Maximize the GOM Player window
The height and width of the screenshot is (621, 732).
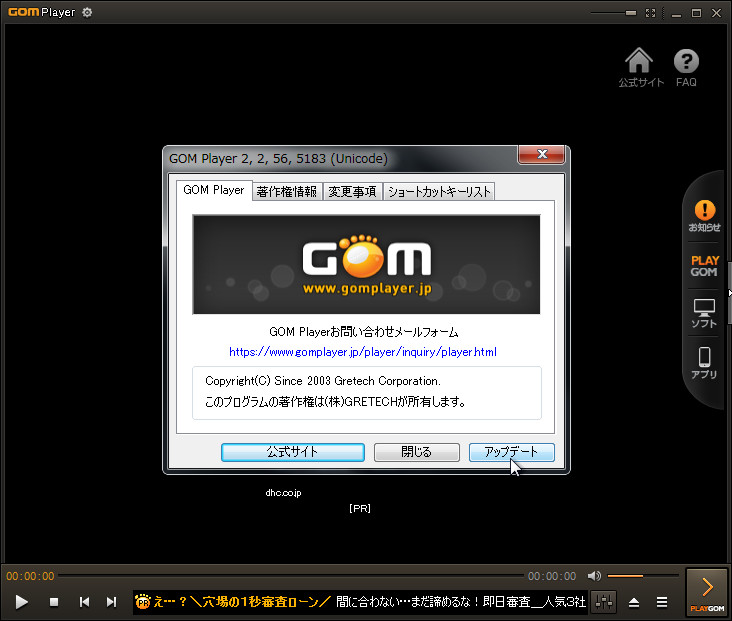tap(696, 13)
